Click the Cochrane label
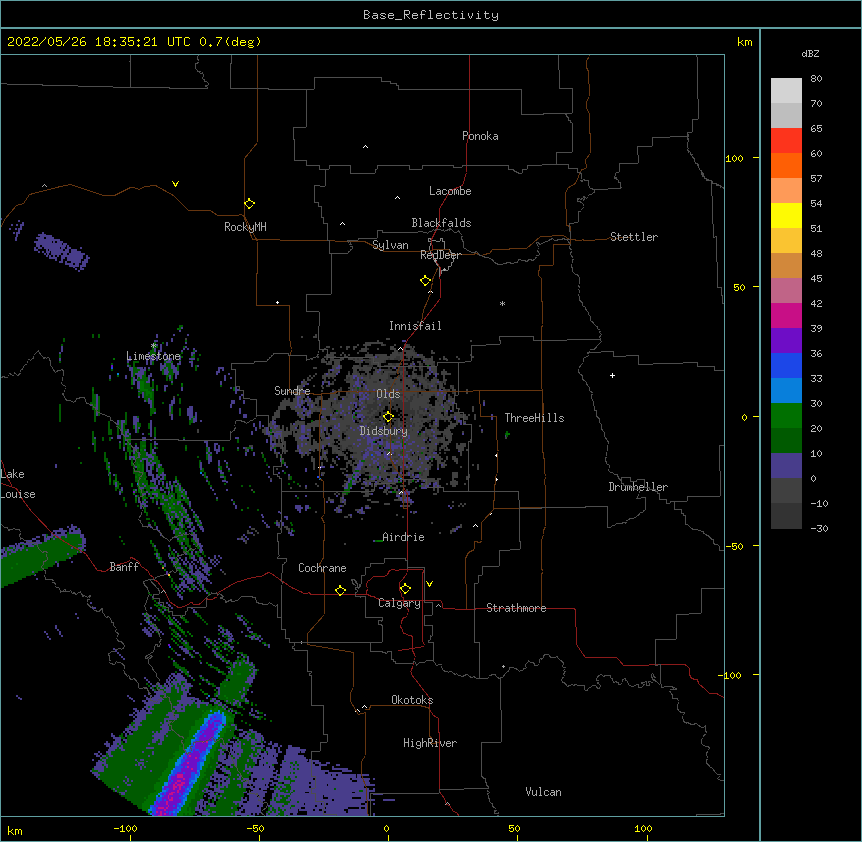 click(322, 568)
